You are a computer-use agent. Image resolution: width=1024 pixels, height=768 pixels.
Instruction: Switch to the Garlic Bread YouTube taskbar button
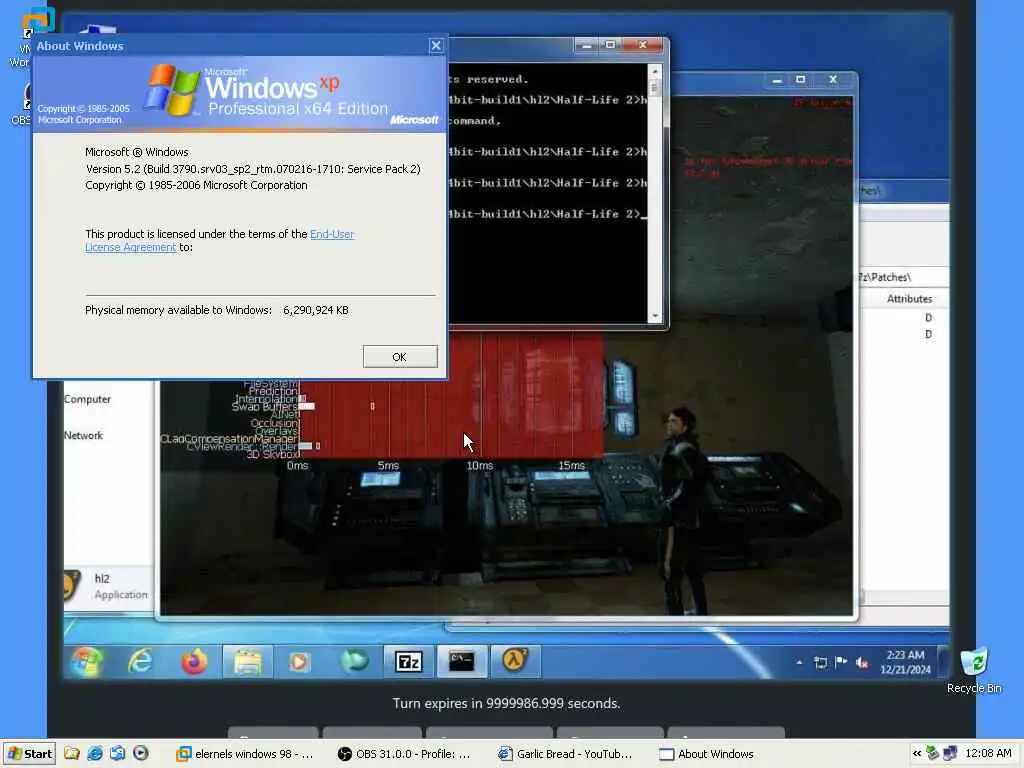[x=566, y=754]
